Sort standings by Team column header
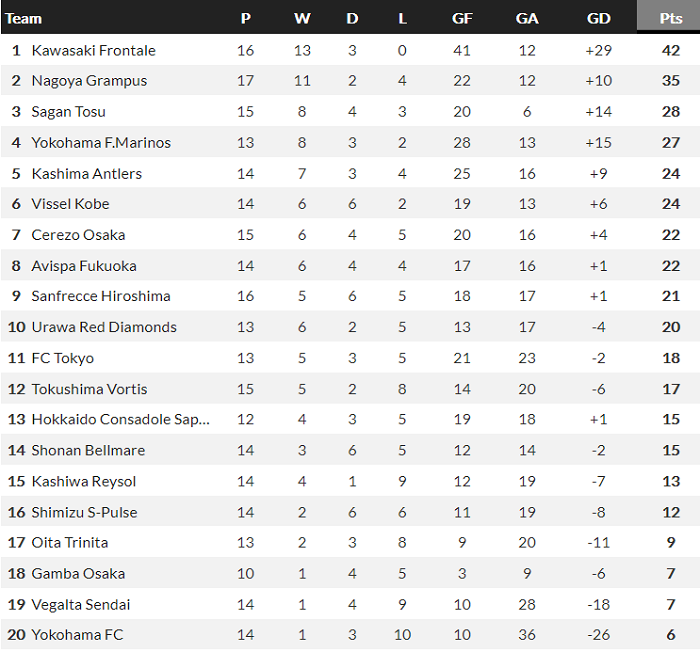This screenshot has width=700, height=652. pyautogui.click(x=24, y=18)
